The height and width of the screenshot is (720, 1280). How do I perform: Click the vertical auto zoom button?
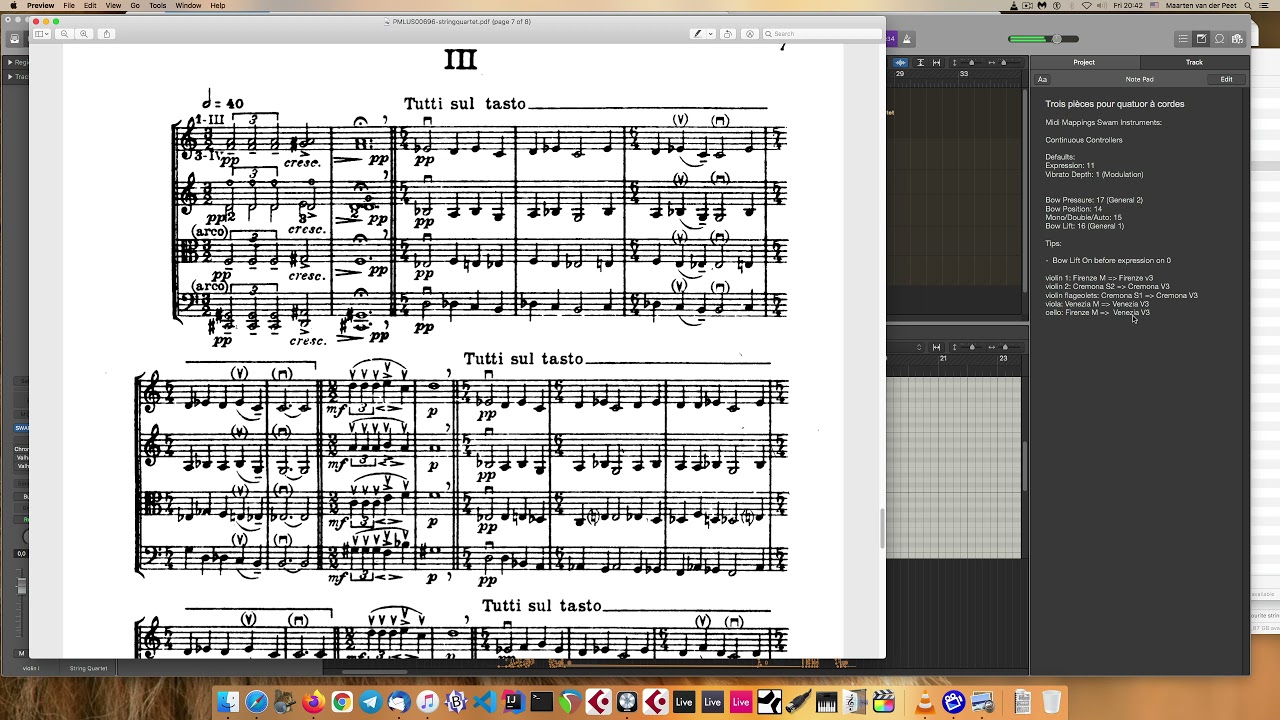(x=920, y=62)
